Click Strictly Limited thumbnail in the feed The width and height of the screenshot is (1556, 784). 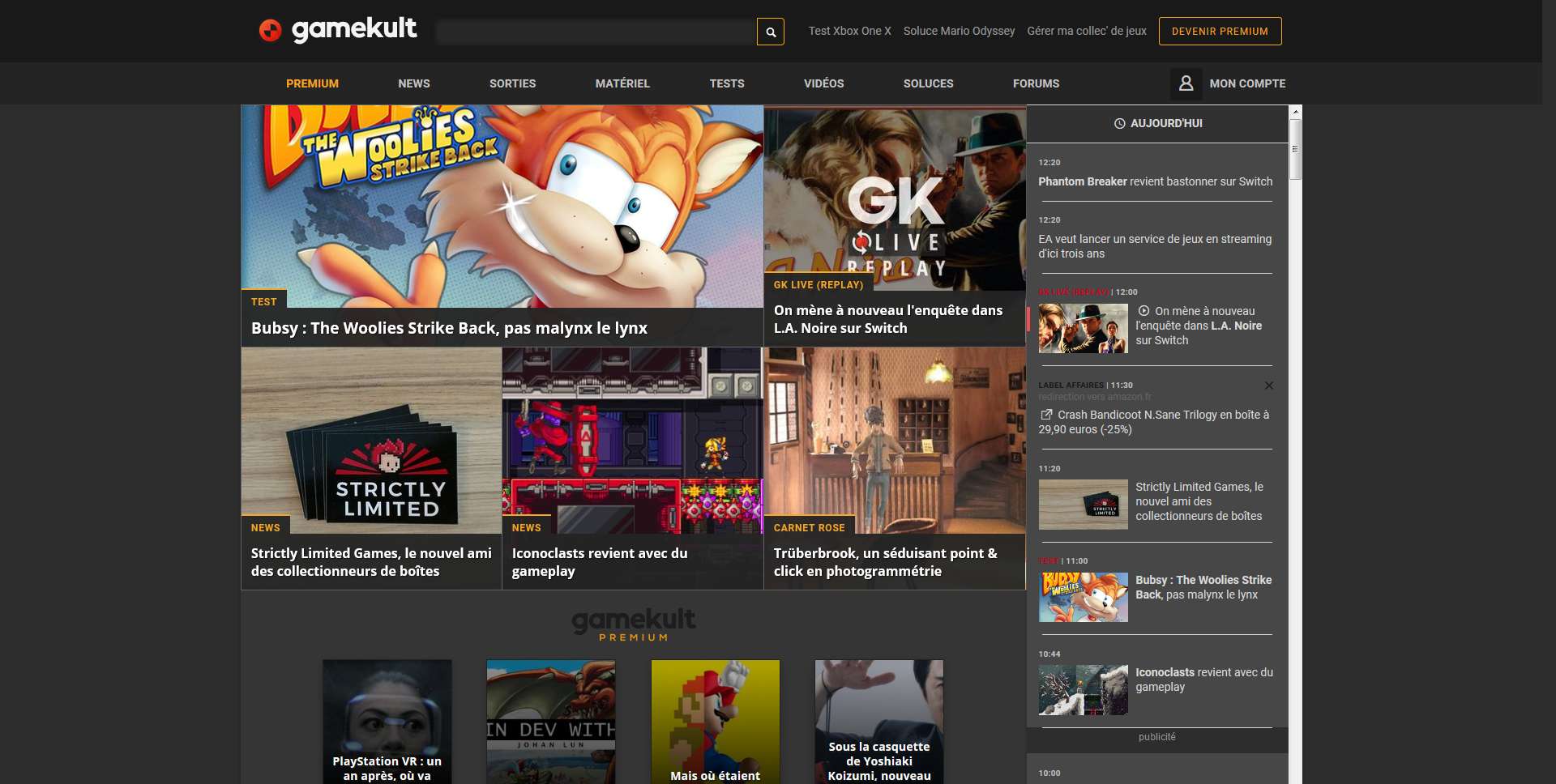coord(1084,505)
